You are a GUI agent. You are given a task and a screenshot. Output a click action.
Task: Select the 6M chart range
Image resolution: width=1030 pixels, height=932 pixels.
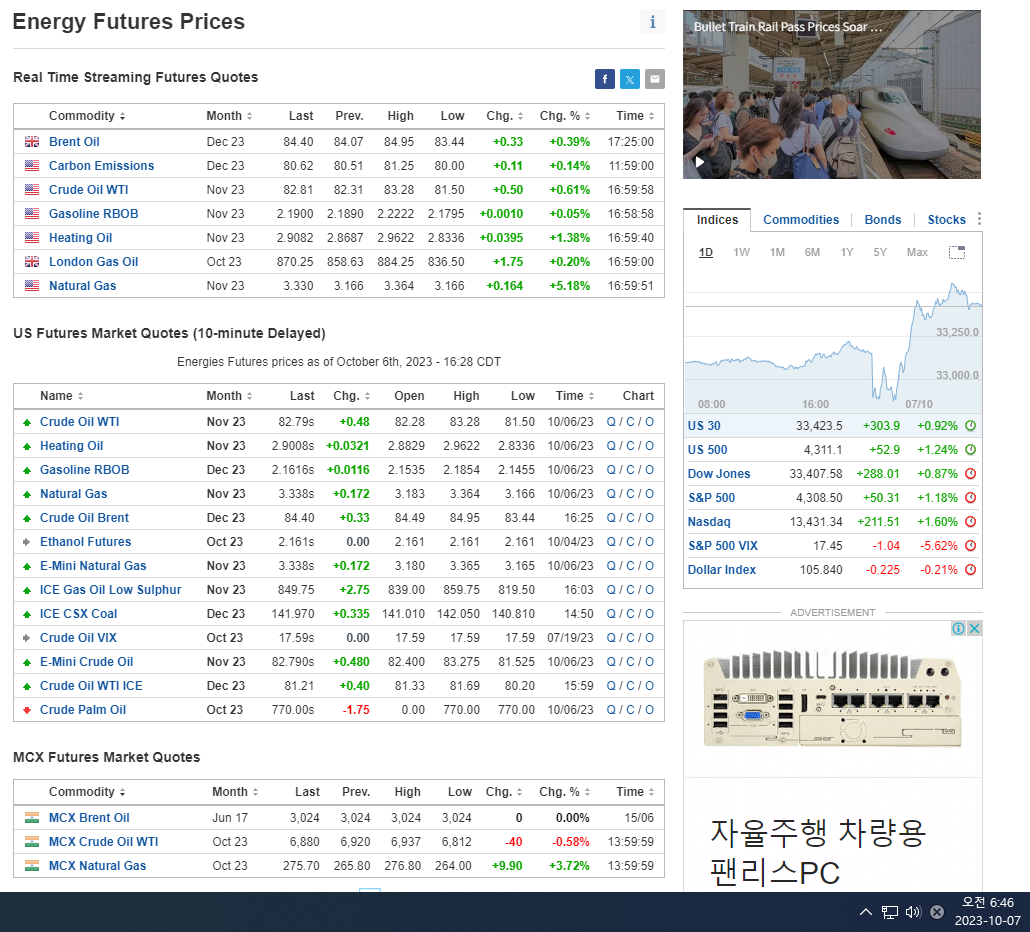click(812, 252)
